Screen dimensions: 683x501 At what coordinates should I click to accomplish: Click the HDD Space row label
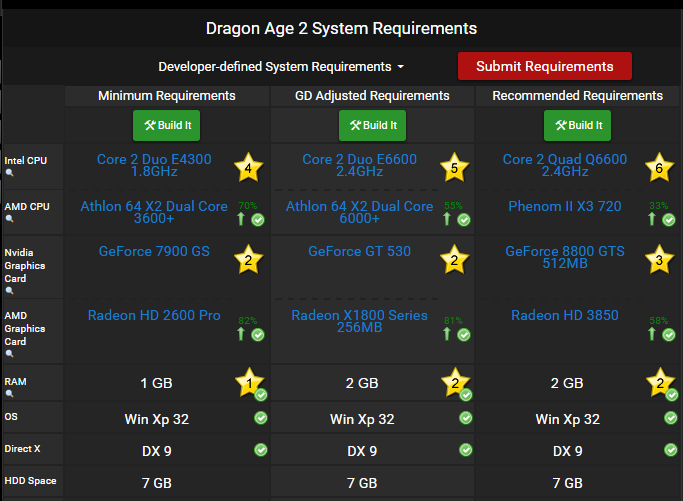pyautogui.click(x=30, y=481)
